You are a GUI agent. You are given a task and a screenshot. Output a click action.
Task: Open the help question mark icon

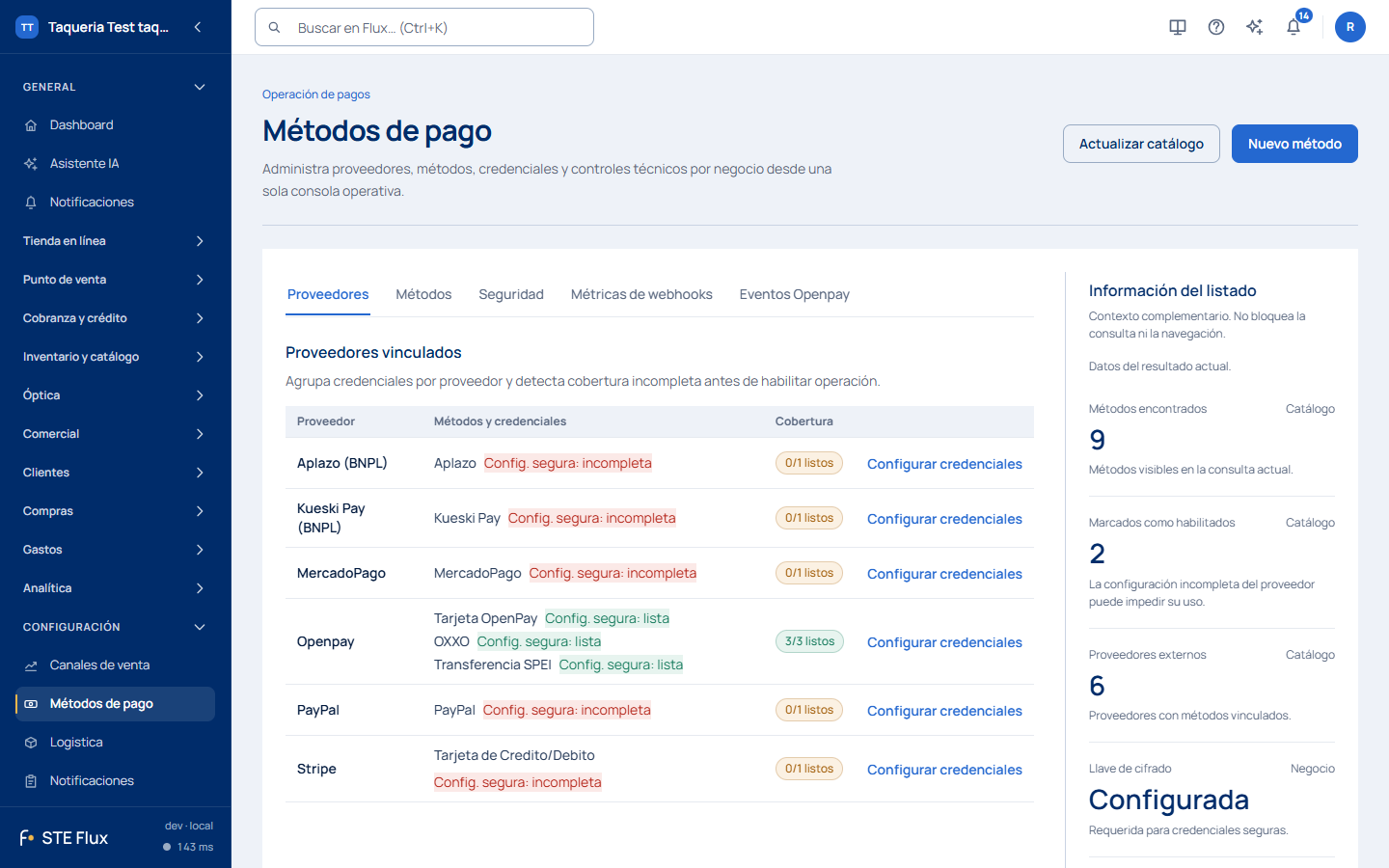[1216, 27]
